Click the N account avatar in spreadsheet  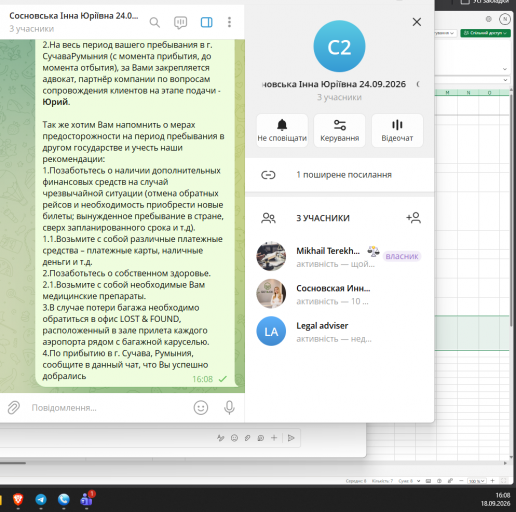[505, 19]
